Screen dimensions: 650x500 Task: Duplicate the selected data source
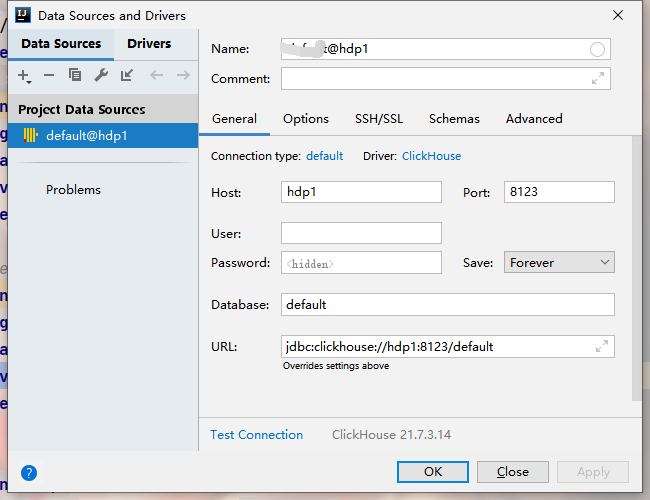(75, 75)
